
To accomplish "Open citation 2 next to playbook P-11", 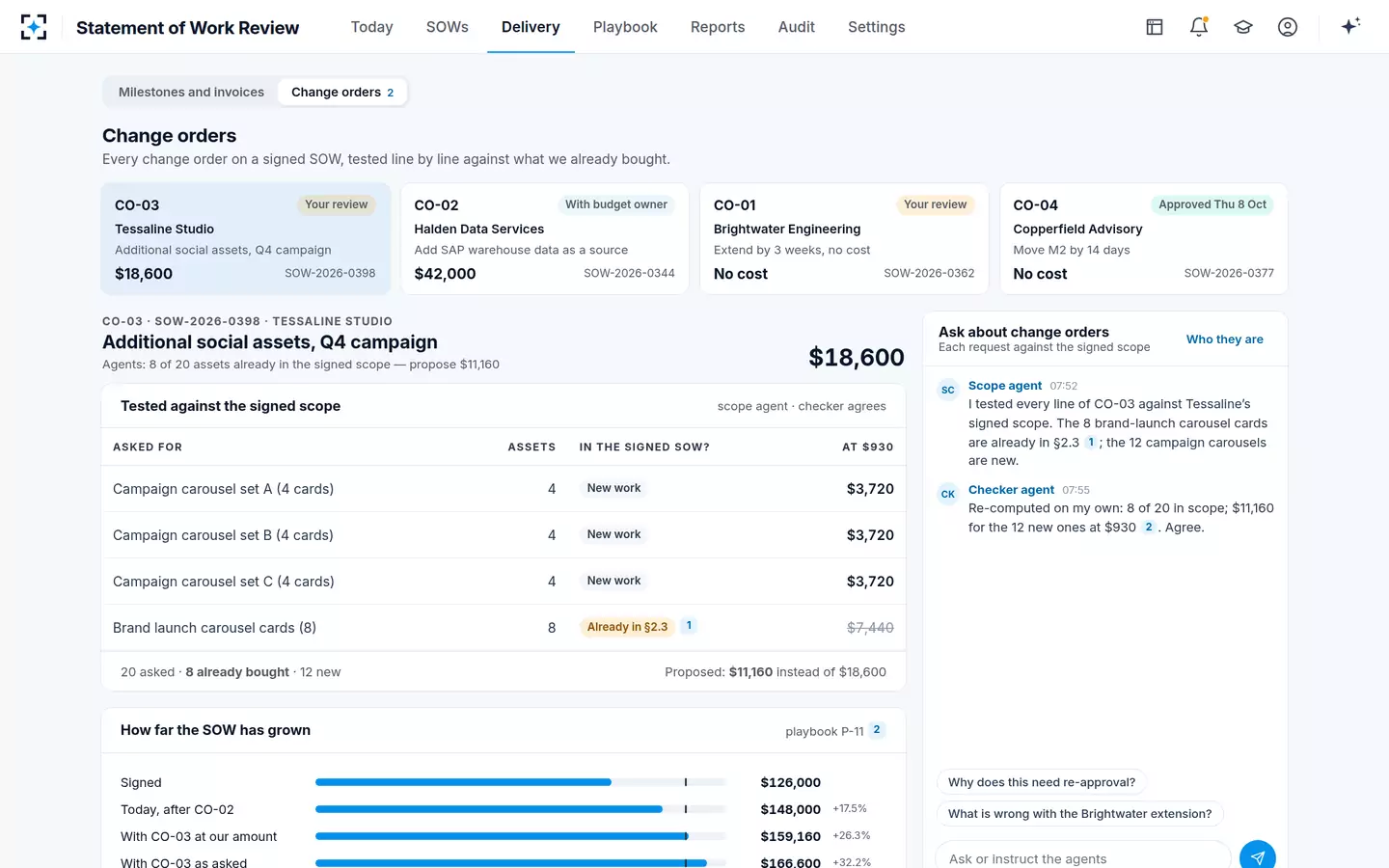I will 877,730.
